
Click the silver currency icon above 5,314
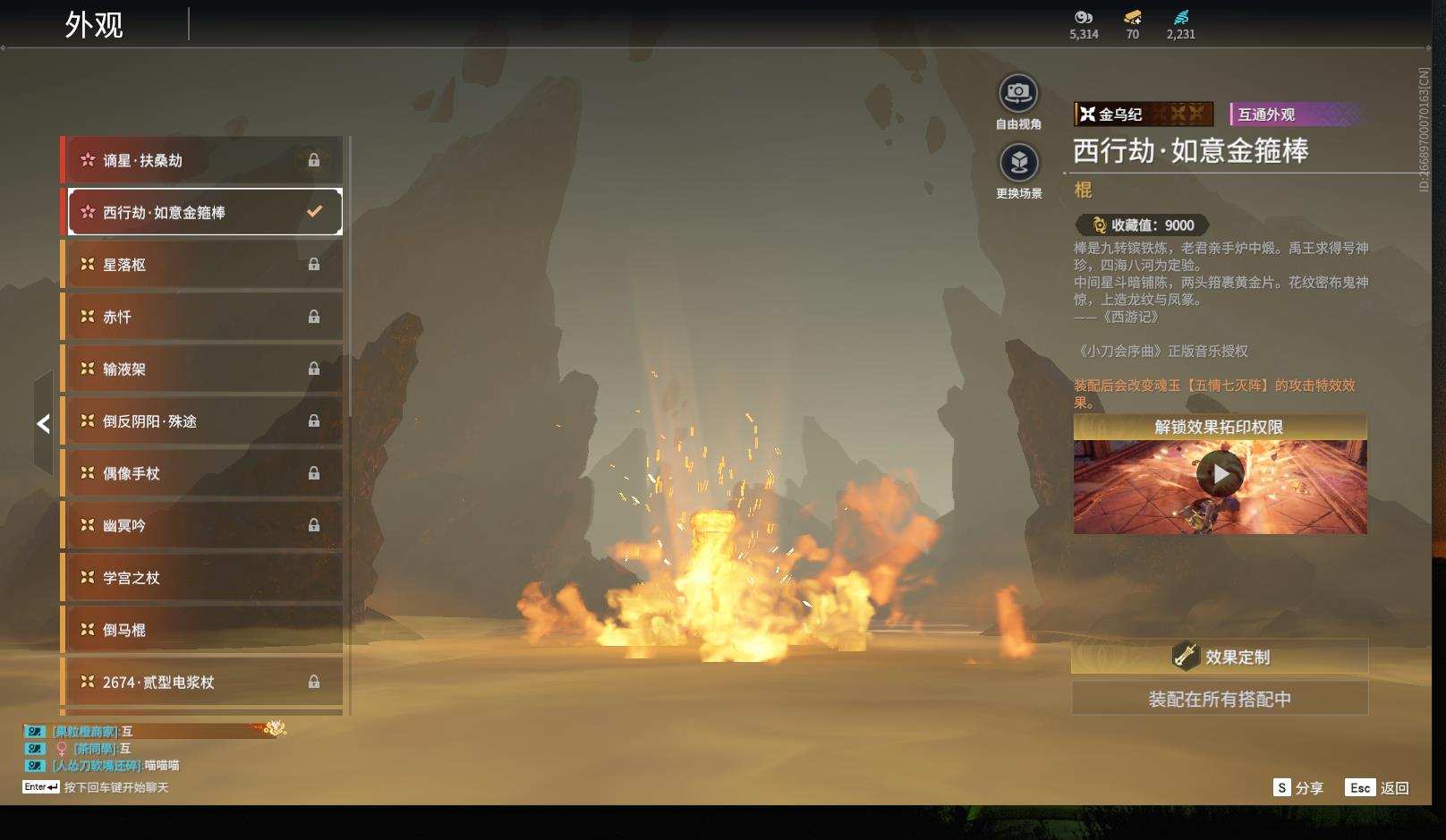coord(1084,17)
